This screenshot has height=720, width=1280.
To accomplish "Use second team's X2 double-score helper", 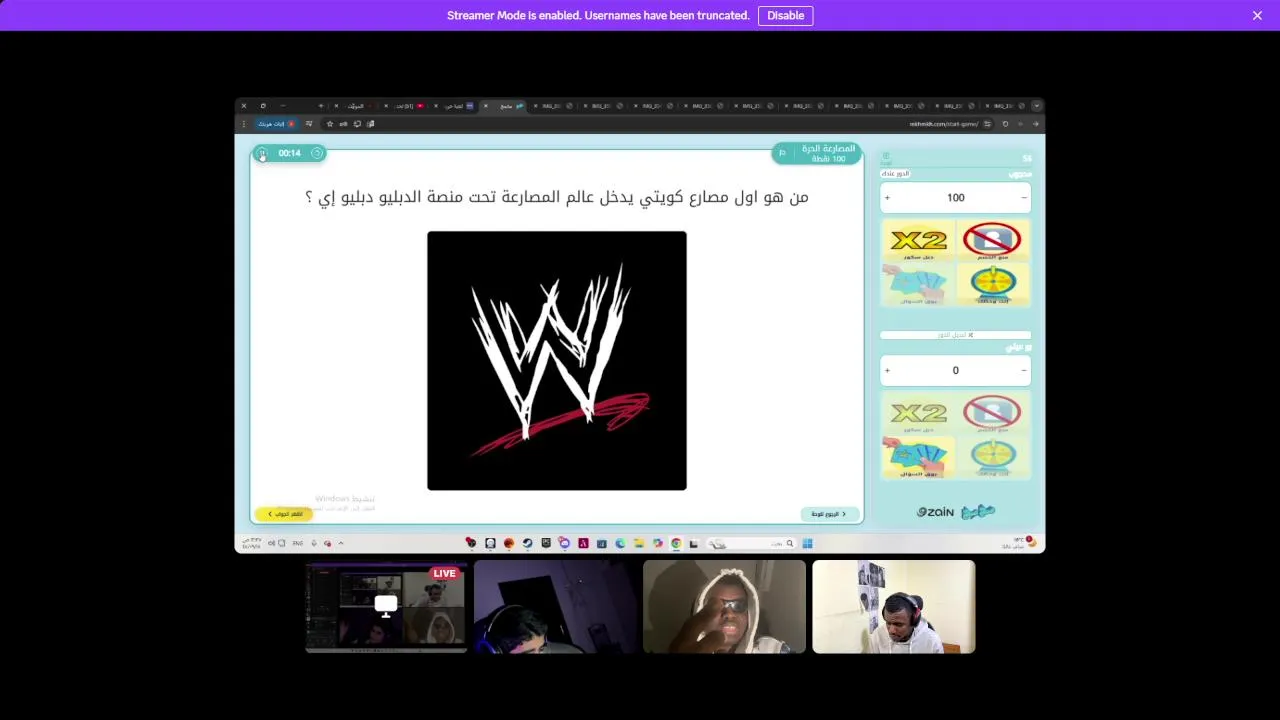I will [x=918, y=414].
